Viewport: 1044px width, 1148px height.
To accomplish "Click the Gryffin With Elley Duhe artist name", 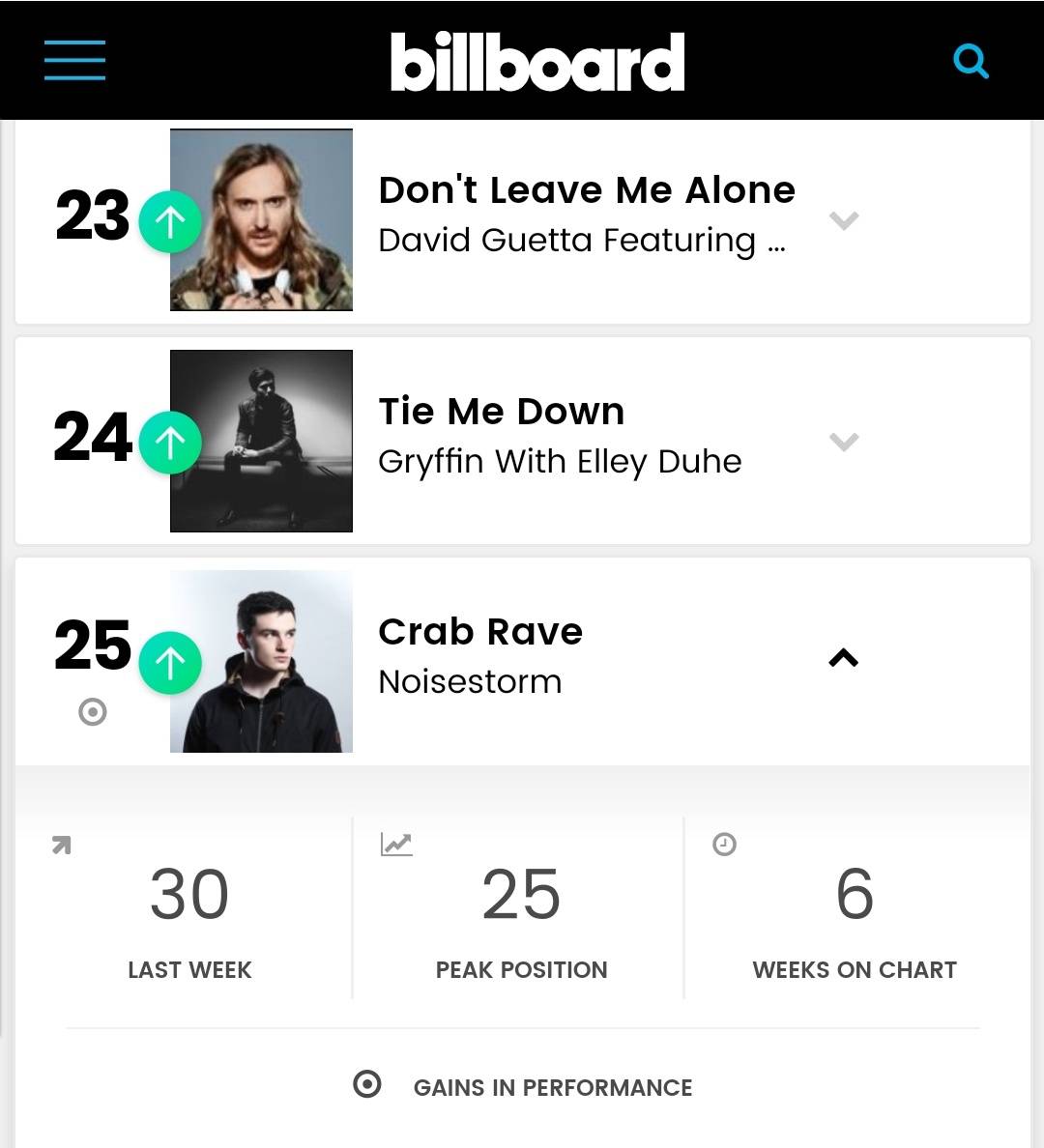I will point(559,461).
